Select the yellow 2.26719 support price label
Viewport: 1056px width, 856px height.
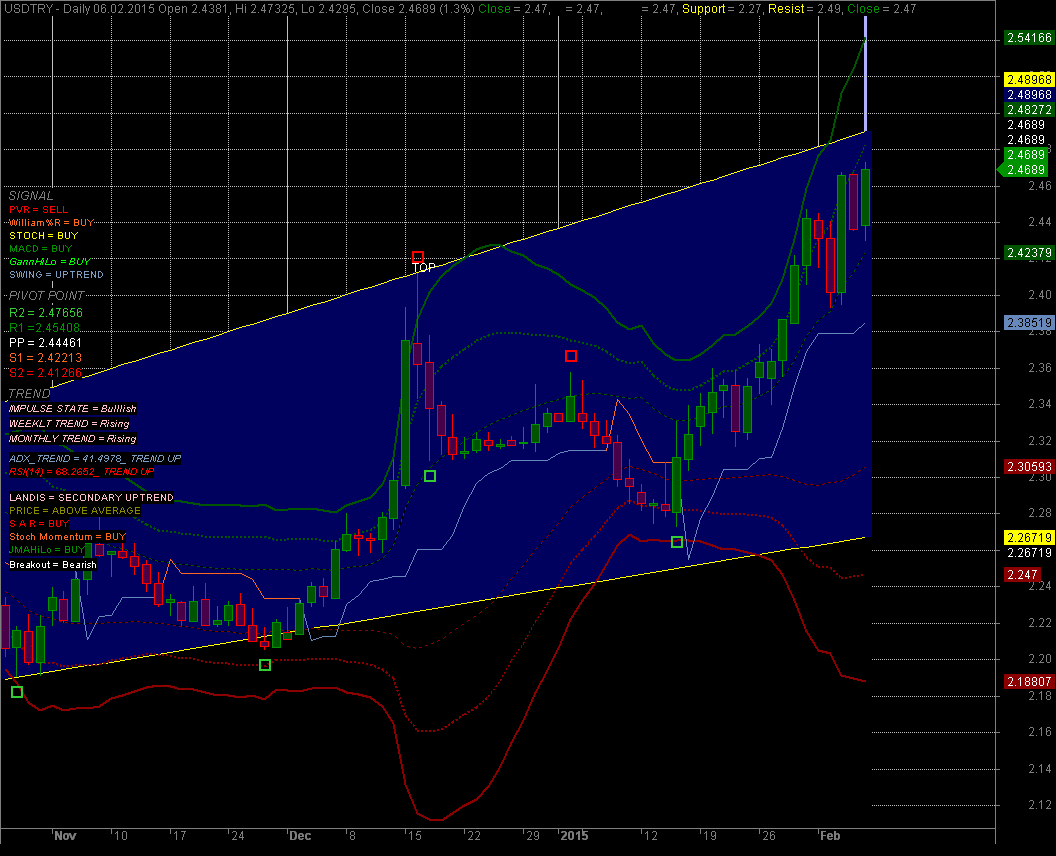(x=1027, y=538)
